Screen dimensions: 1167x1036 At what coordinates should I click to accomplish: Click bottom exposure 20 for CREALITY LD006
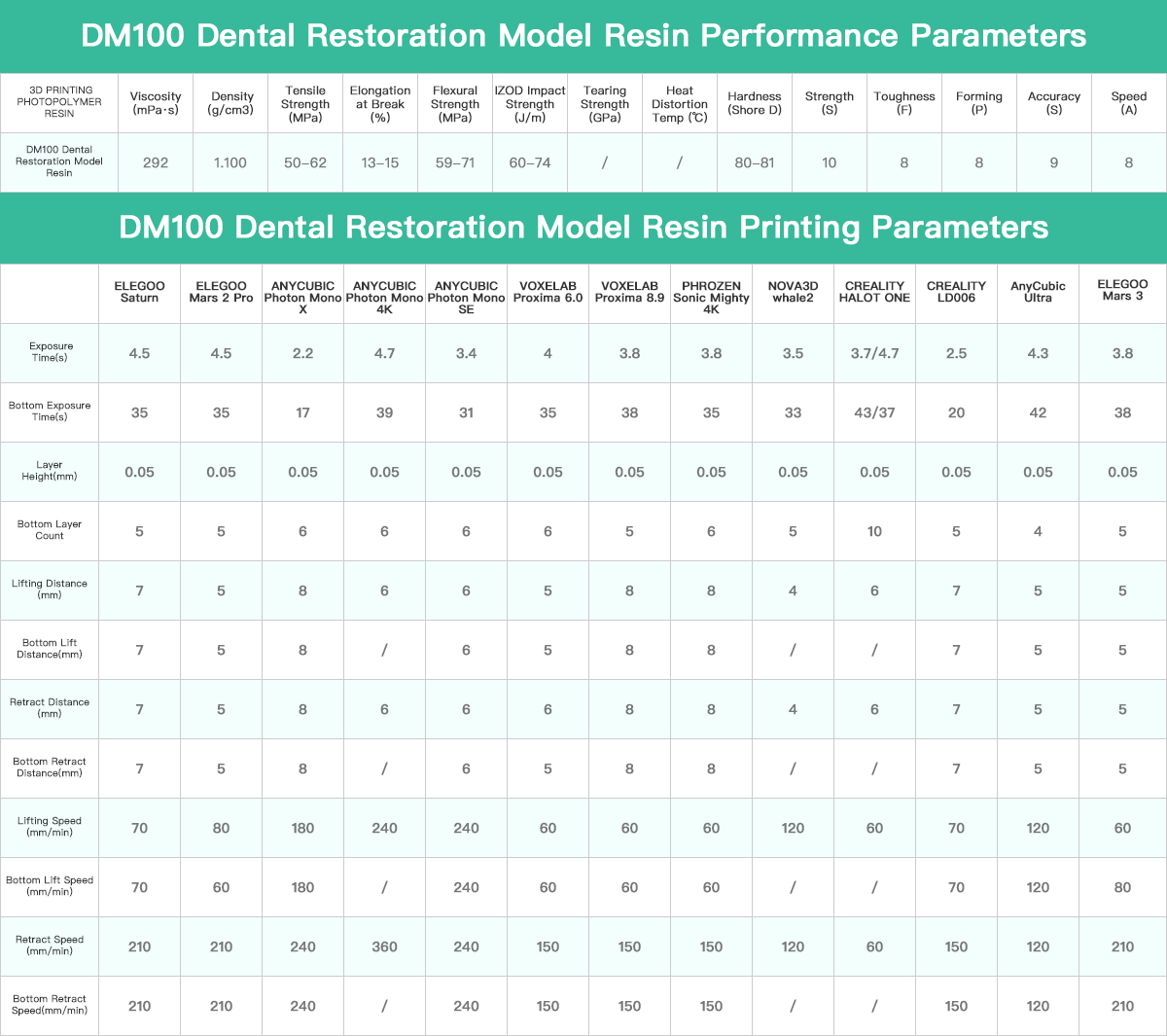tap(957, 412)
